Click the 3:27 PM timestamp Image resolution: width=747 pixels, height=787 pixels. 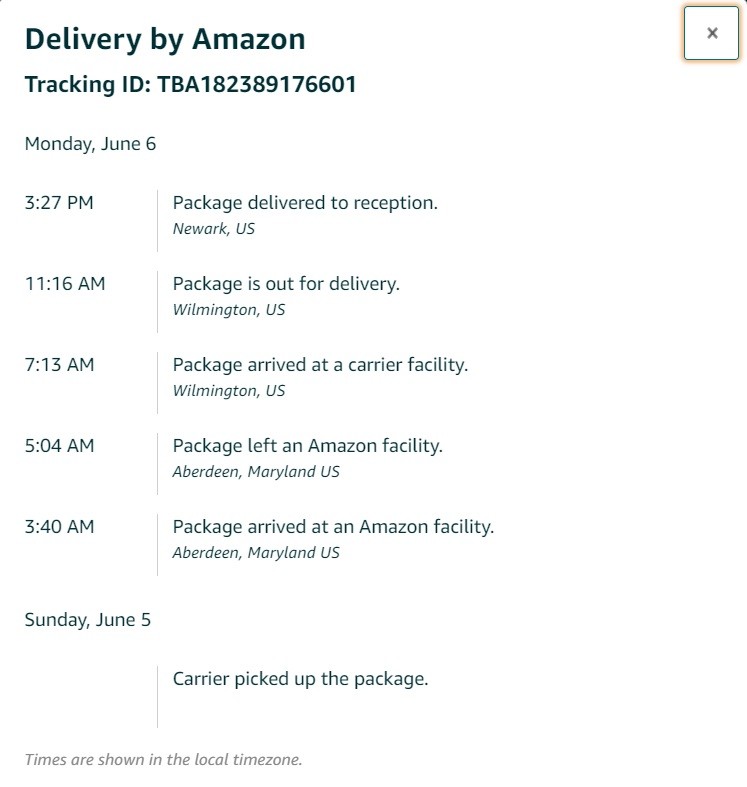[x=59, y=203]
